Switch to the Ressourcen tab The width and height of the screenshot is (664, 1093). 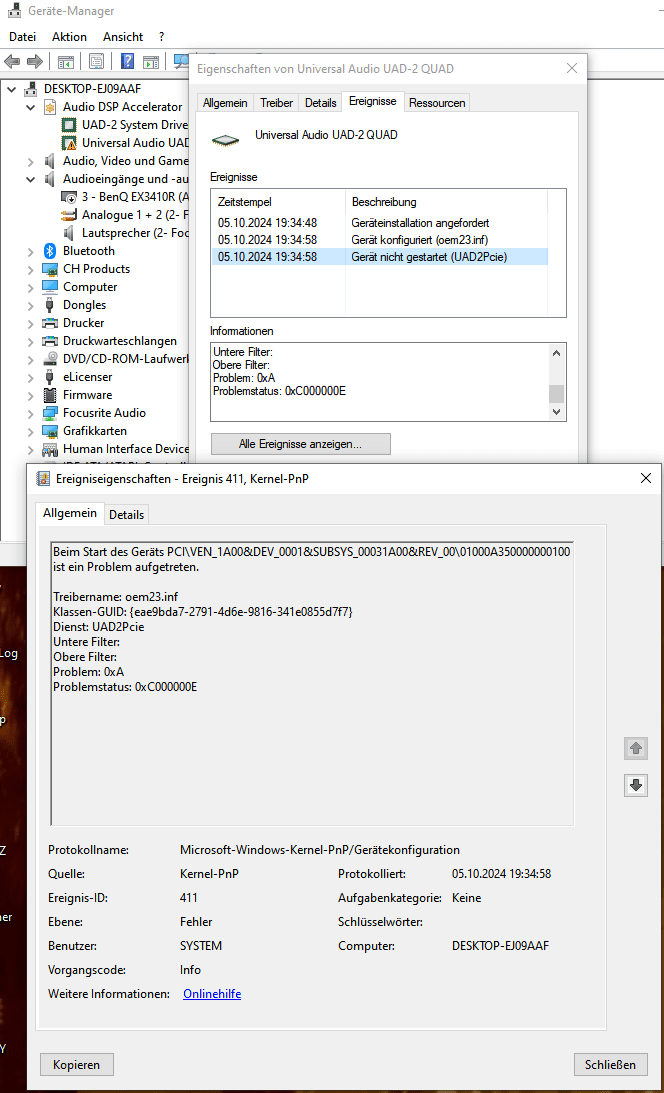[437, 103]
